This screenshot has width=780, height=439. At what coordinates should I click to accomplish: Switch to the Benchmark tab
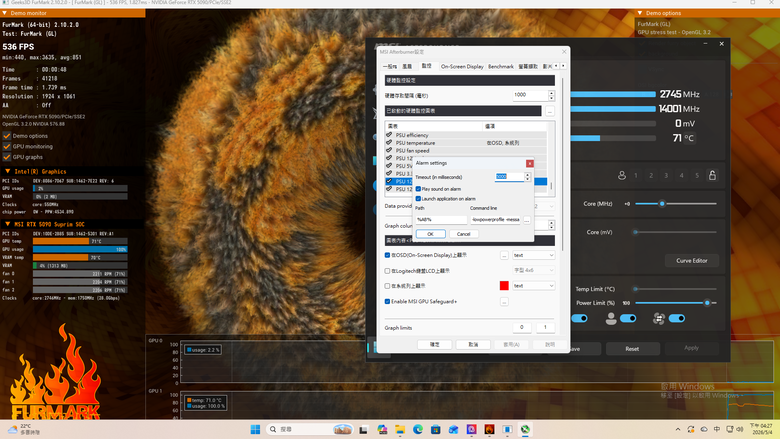tap(500, 66)
